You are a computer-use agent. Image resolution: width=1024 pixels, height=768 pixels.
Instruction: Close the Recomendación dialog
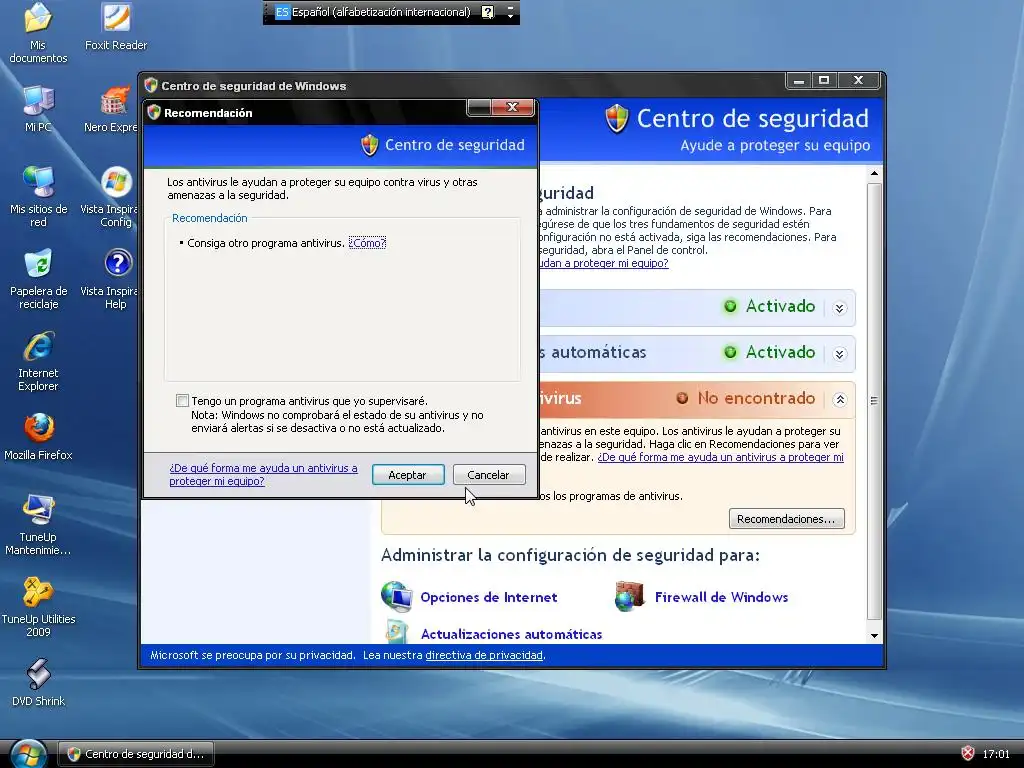click(513, 108)
